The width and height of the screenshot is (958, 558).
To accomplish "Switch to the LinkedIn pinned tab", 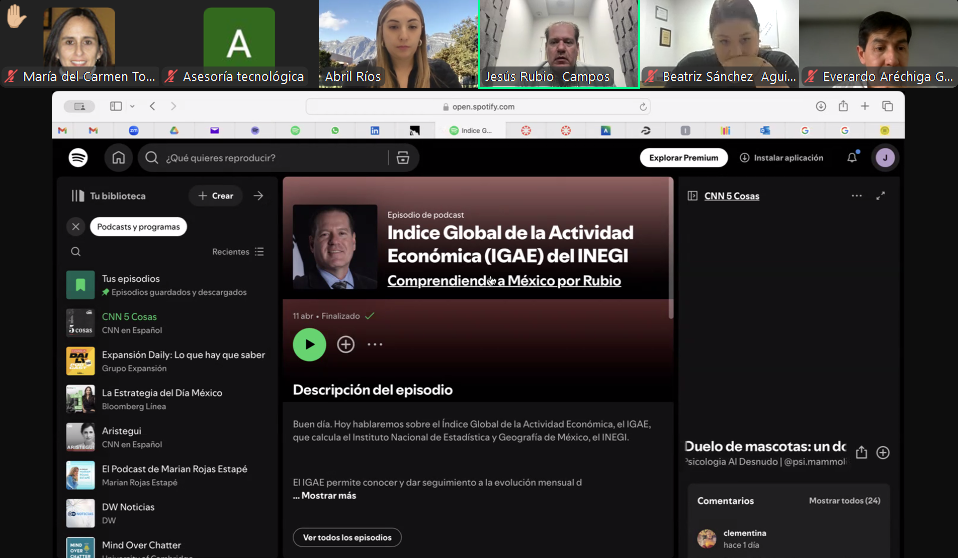I will (x=375, y=130).
